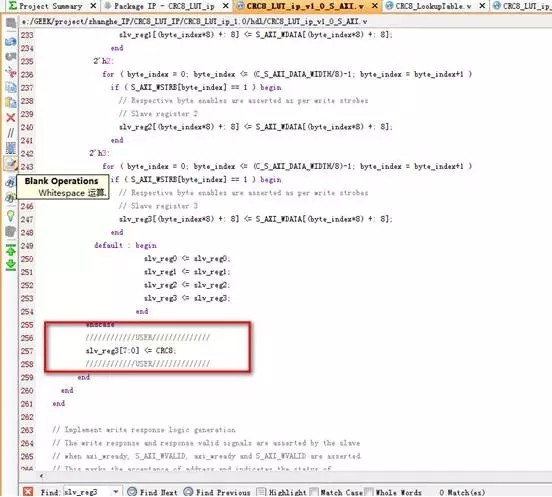Enable the Highlight checkbox in find bar
This screenshot has width=552, height=497.
pyautogui.click(x=261, y=491)
